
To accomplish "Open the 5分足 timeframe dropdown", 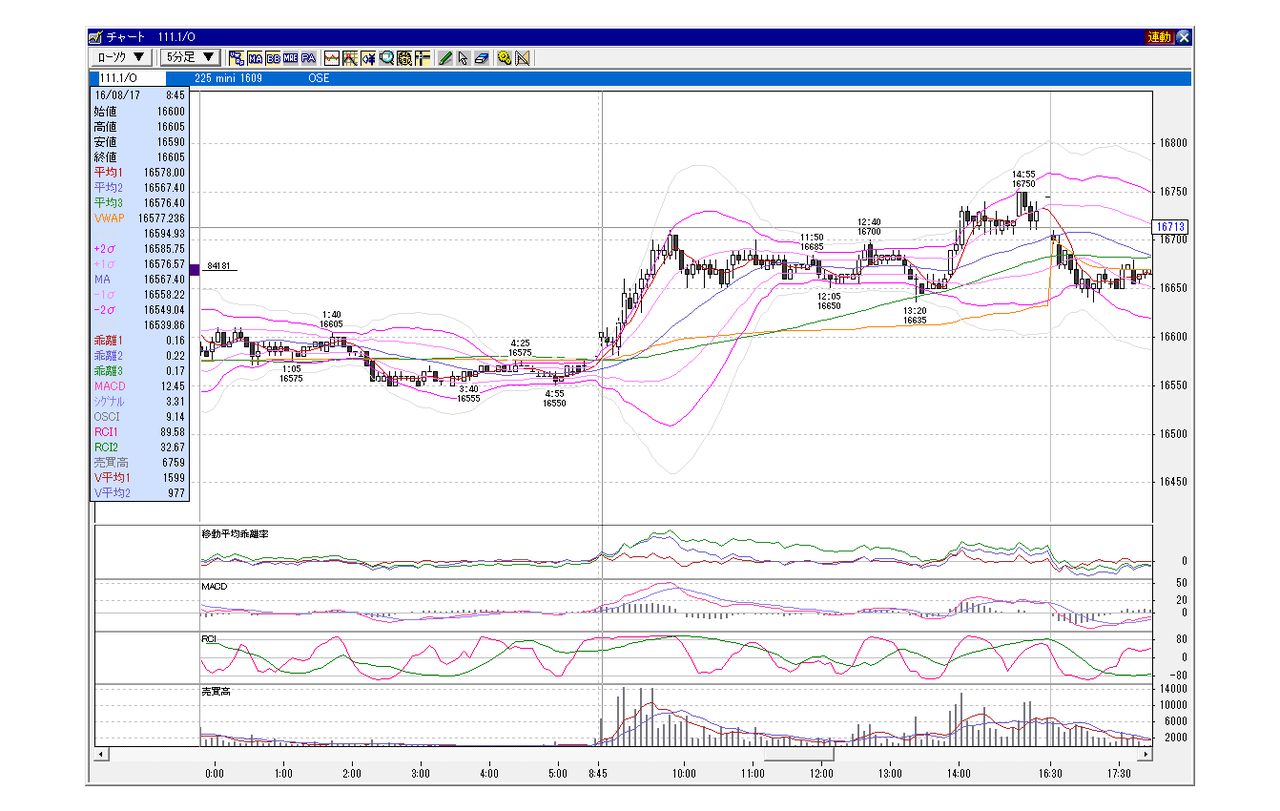I will tap(191, 57).
